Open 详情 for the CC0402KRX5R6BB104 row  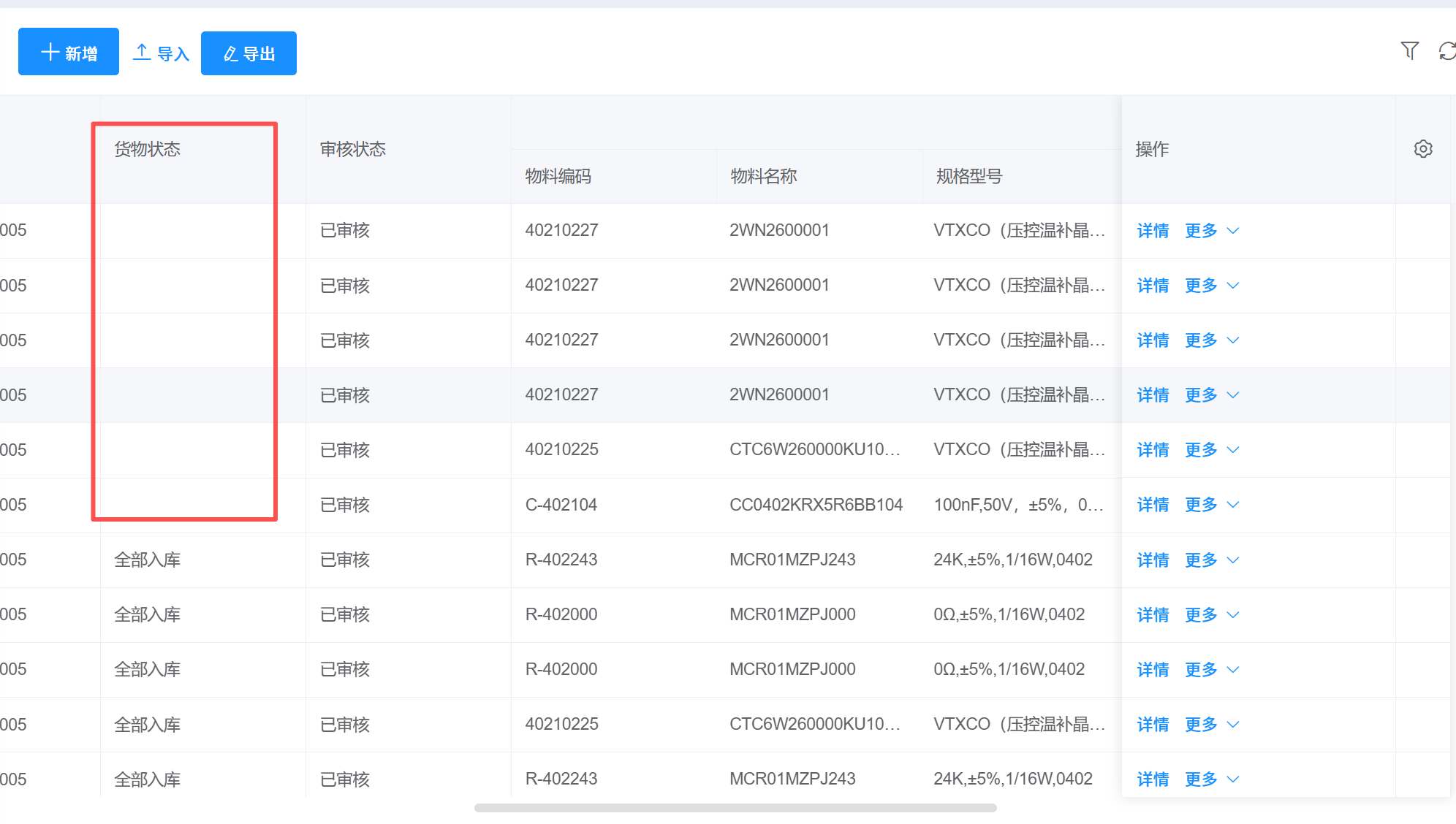click(x=1153, y=505)
